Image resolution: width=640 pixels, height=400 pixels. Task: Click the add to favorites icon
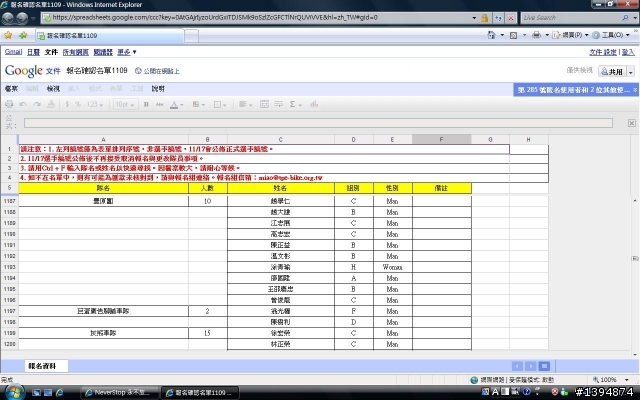click(23, 36)
